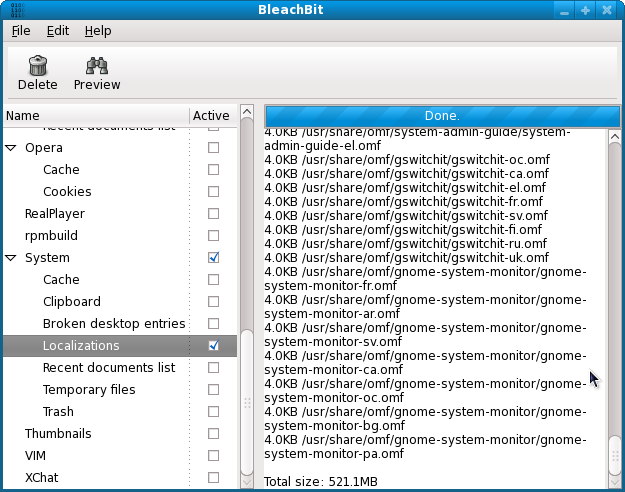Open the Help menu
The height and width of the screenshot is (492, 625).
98,31
